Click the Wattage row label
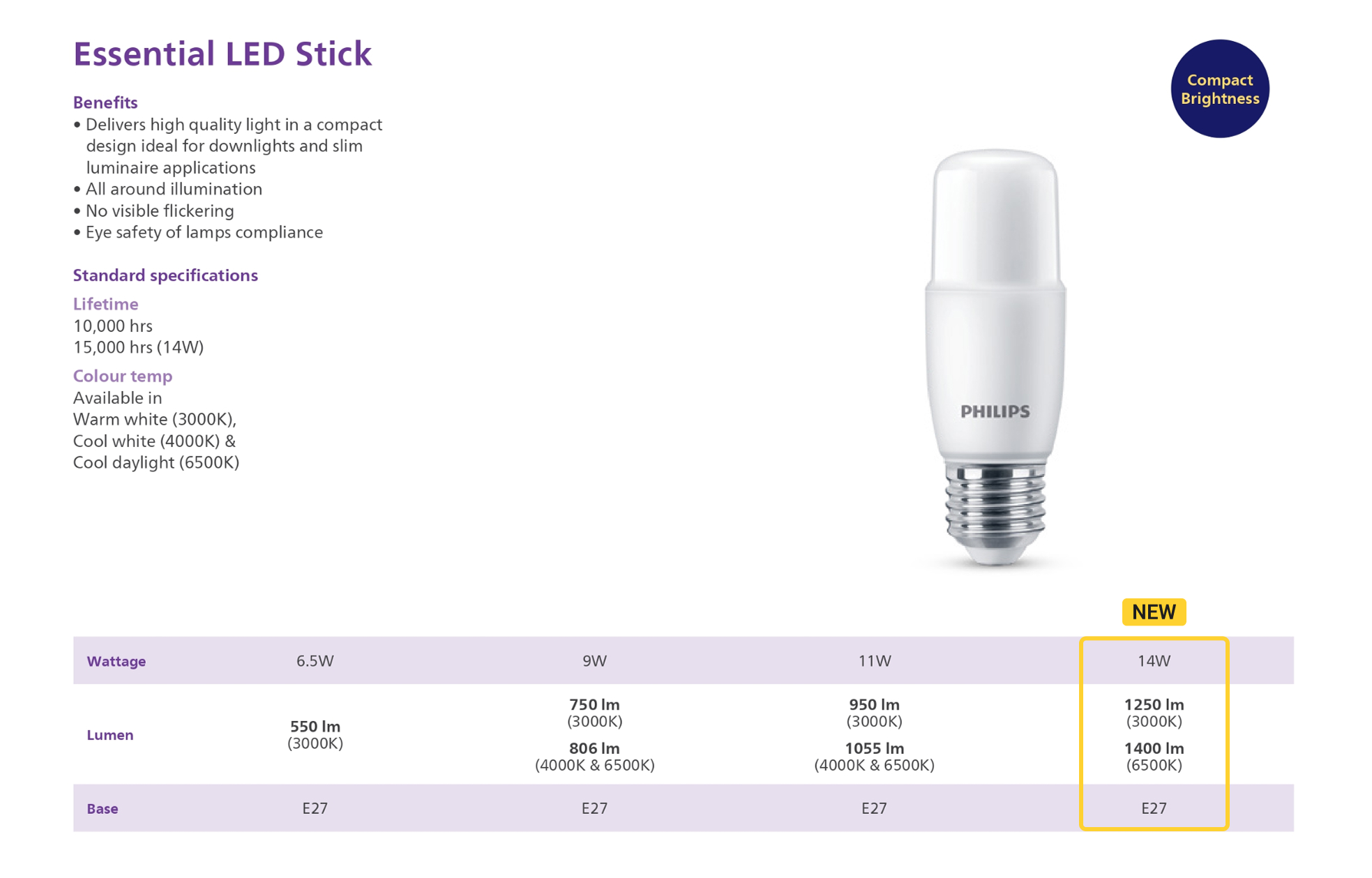 click(116, 661)
